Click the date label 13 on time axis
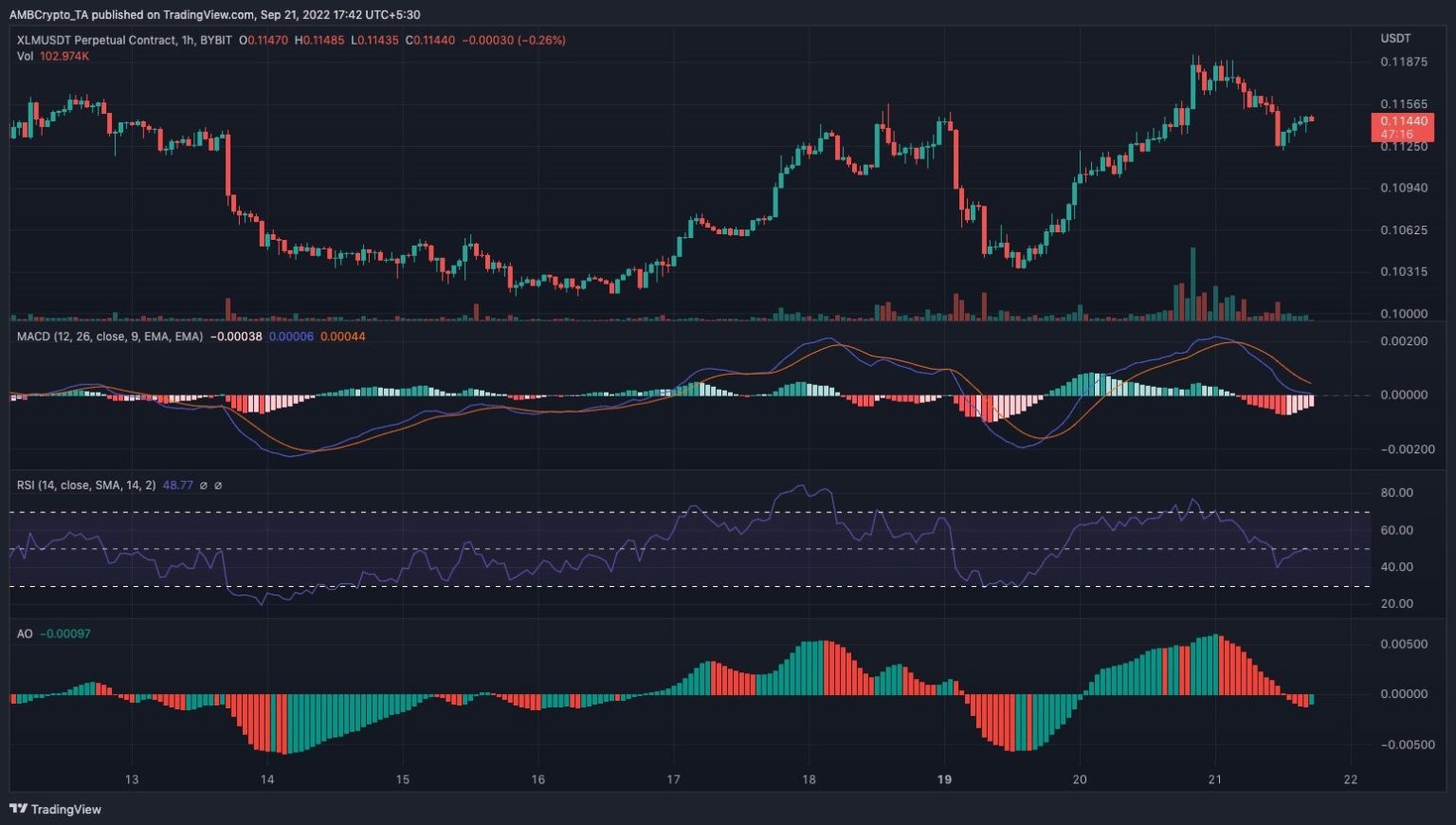 132,779
